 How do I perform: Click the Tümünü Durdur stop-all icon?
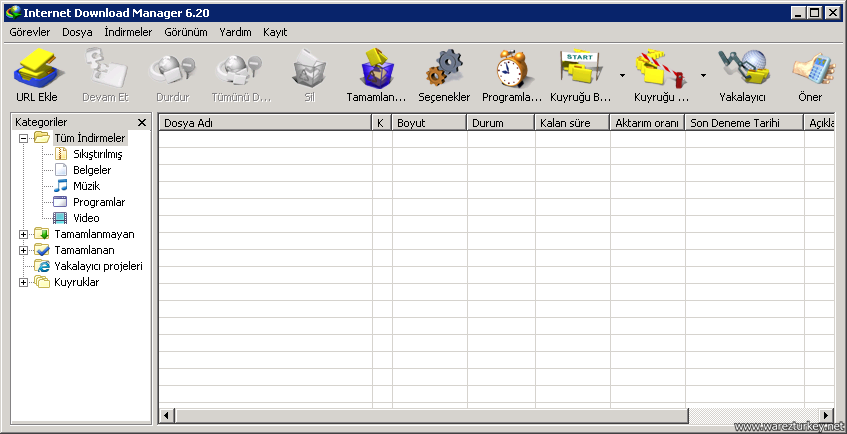coord(240,69)
